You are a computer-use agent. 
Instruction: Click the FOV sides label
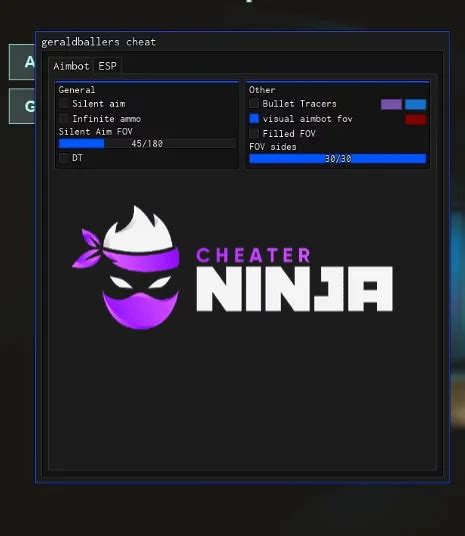click(x=273, y=147)
